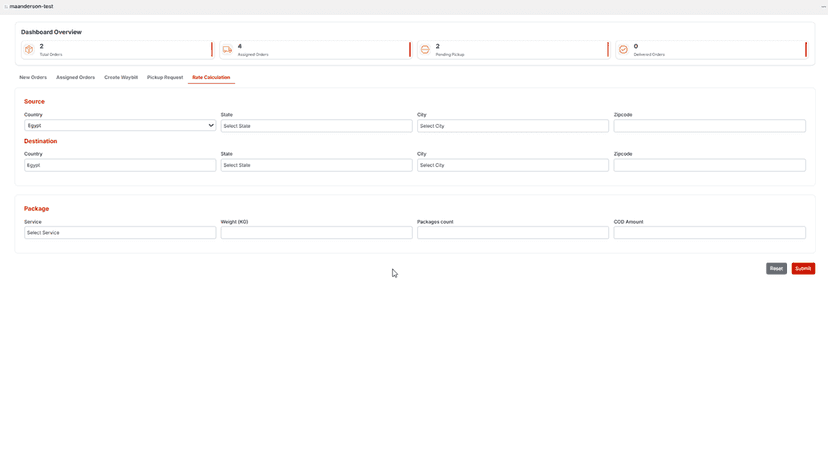Image resolution: width=828 pixels, height=466 pixels.
Task: Switch to the Assigned Orders tab
Action: coord(76,77)
